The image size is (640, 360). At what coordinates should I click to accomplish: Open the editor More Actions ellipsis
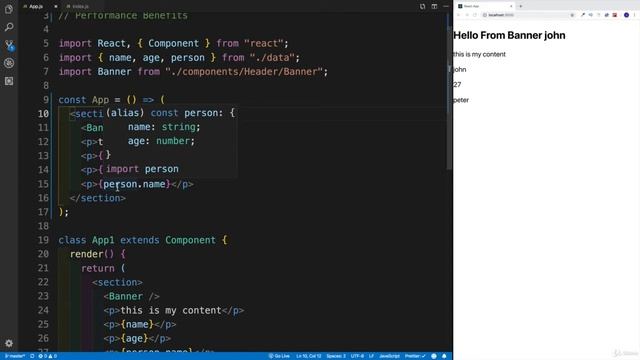click(446, 7)
